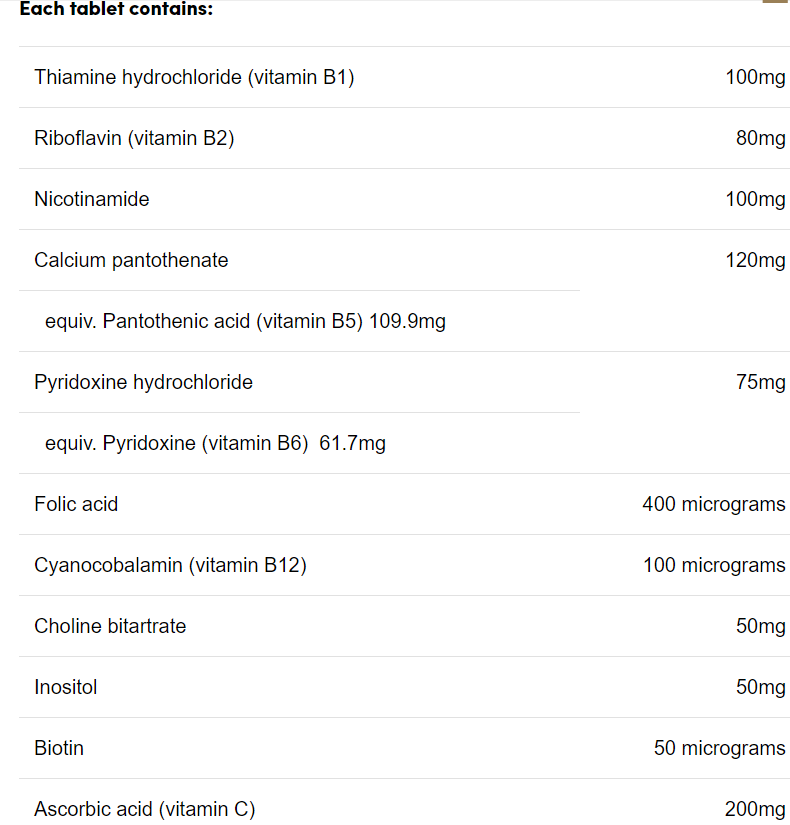The height and width of the screenshot is (825, 790).
Task: Click the 50 micrograms amount for Biotin
Action: point(719,749)
